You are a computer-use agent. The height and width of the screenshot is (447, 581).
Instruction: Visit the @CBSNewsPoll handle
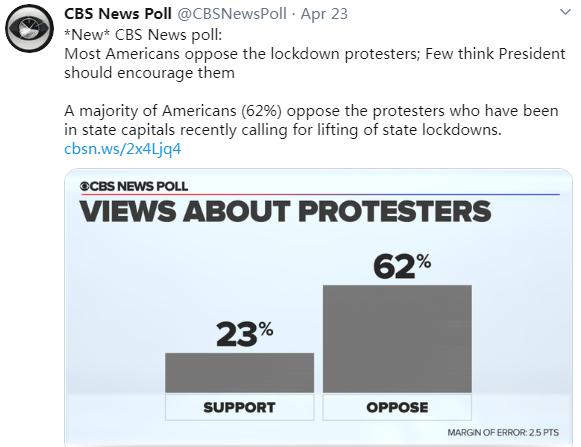point(232,14)
